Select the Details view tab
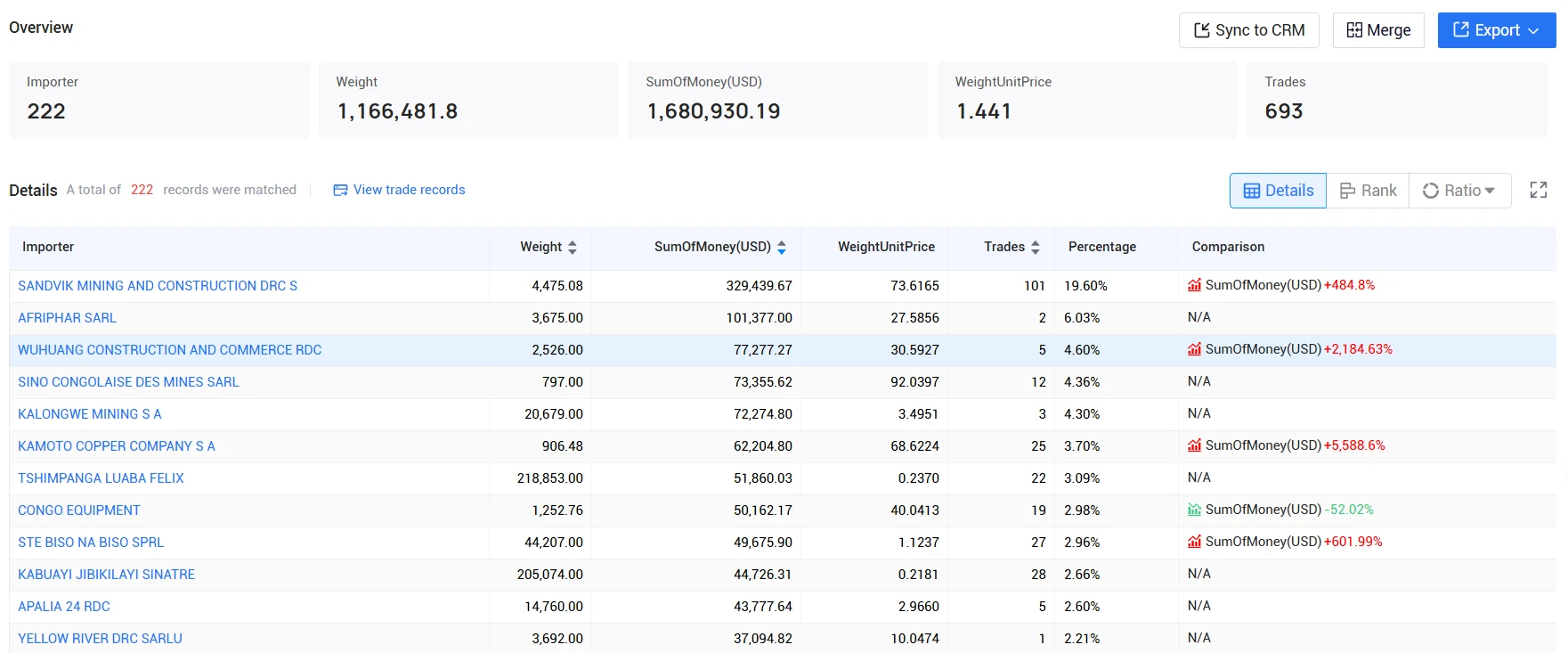 point(1278,191)
